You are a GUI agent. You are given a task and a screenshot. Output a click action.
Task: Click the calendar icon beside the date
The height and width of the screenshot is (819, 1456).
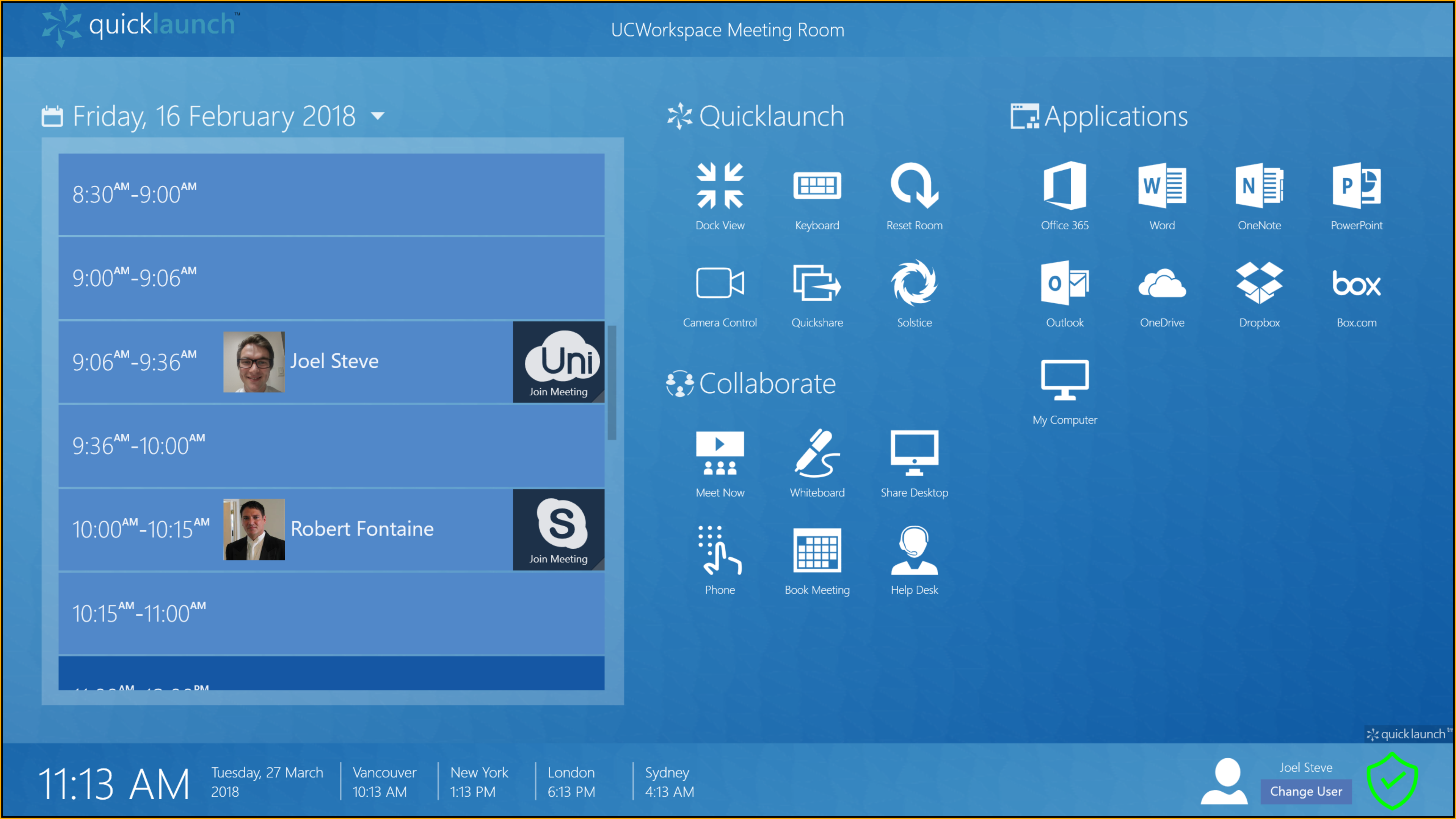coord(52,116)
